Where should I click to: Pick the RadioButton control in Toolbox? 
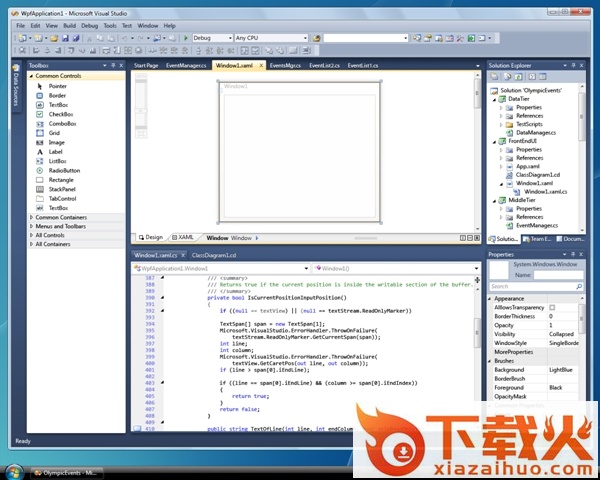(x=64, y=170)
